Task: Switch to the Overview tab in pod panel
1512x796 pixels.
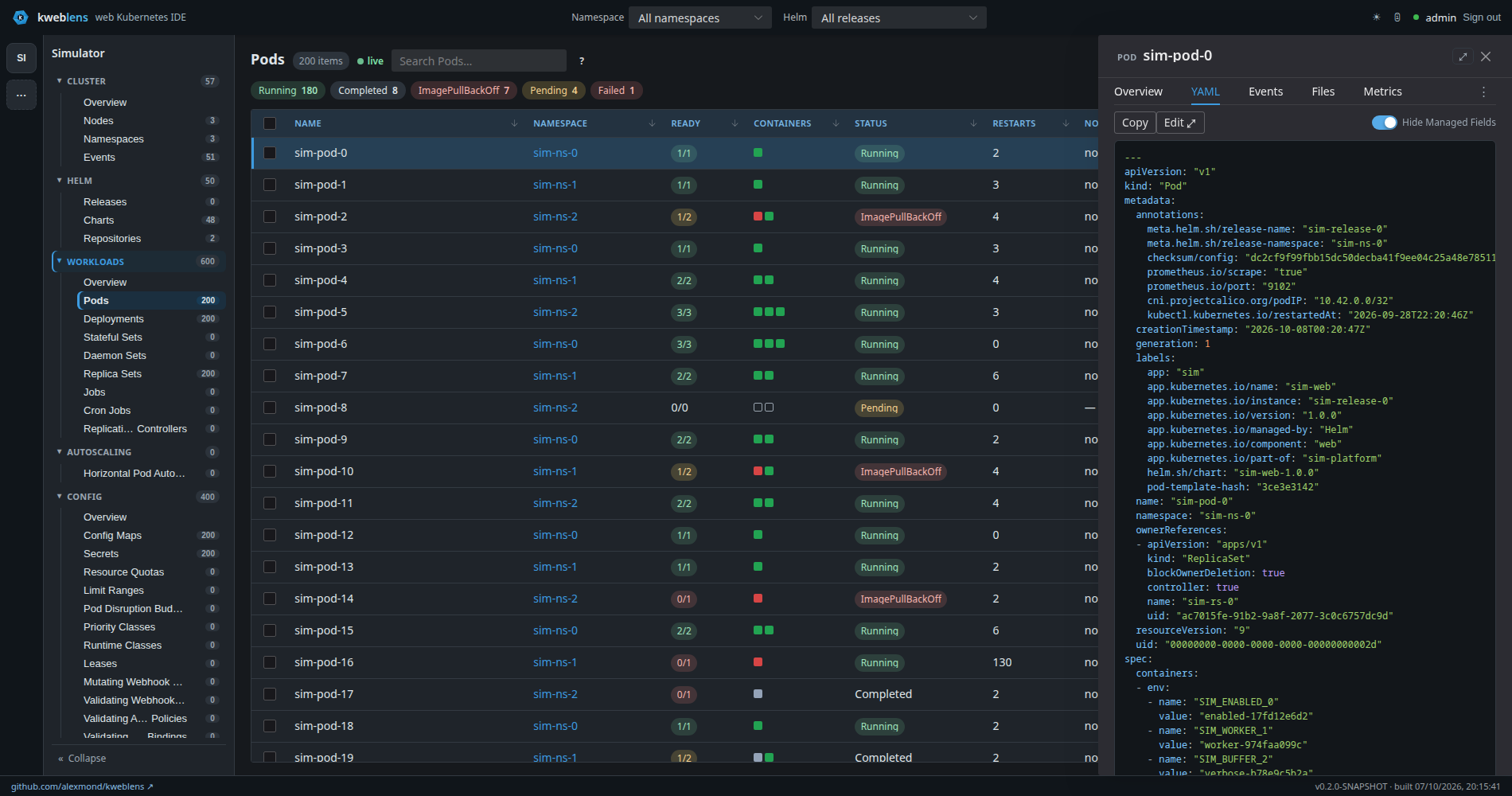Action: coord(1138,92)
